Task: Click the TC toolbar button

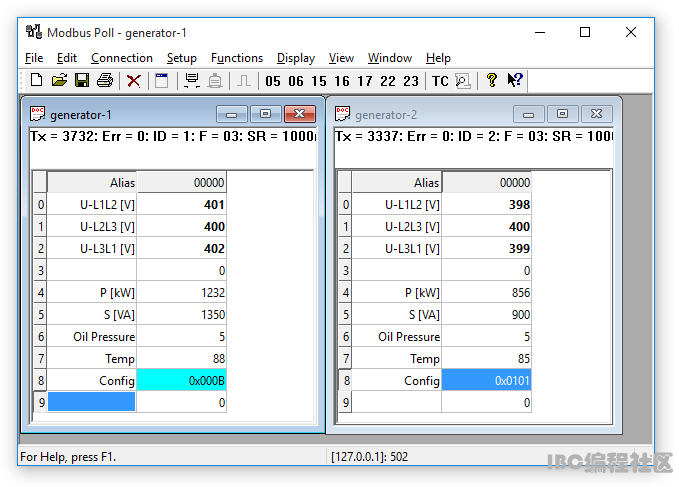Action: (440, 82)
